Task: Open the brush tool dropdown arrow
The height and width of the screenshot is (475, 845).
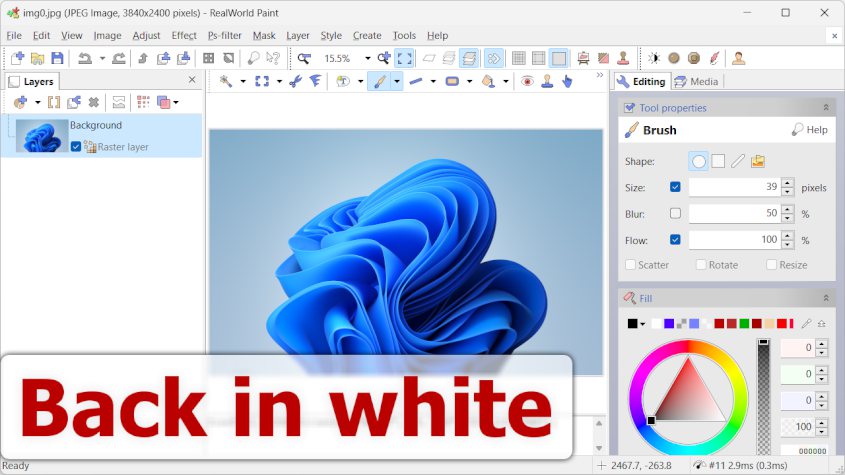Action: [397, 81]
